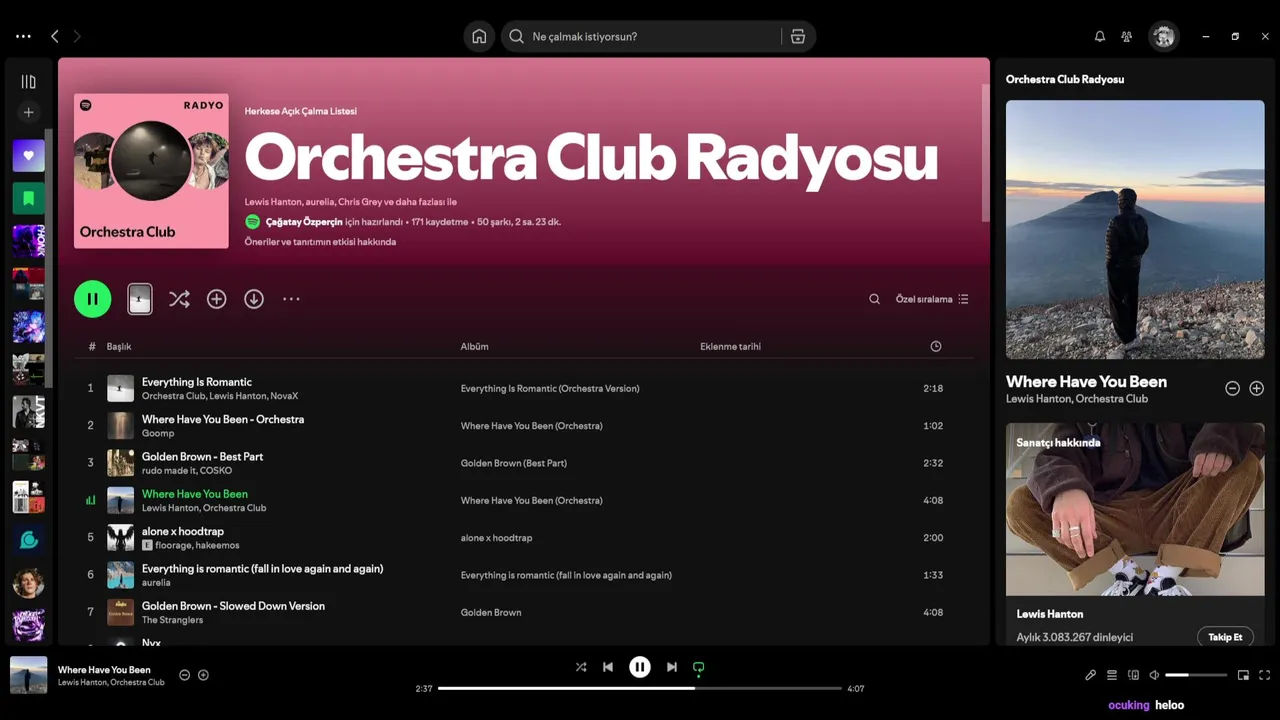
Task: Open the notifications bell
Action: click(1100, 36)
